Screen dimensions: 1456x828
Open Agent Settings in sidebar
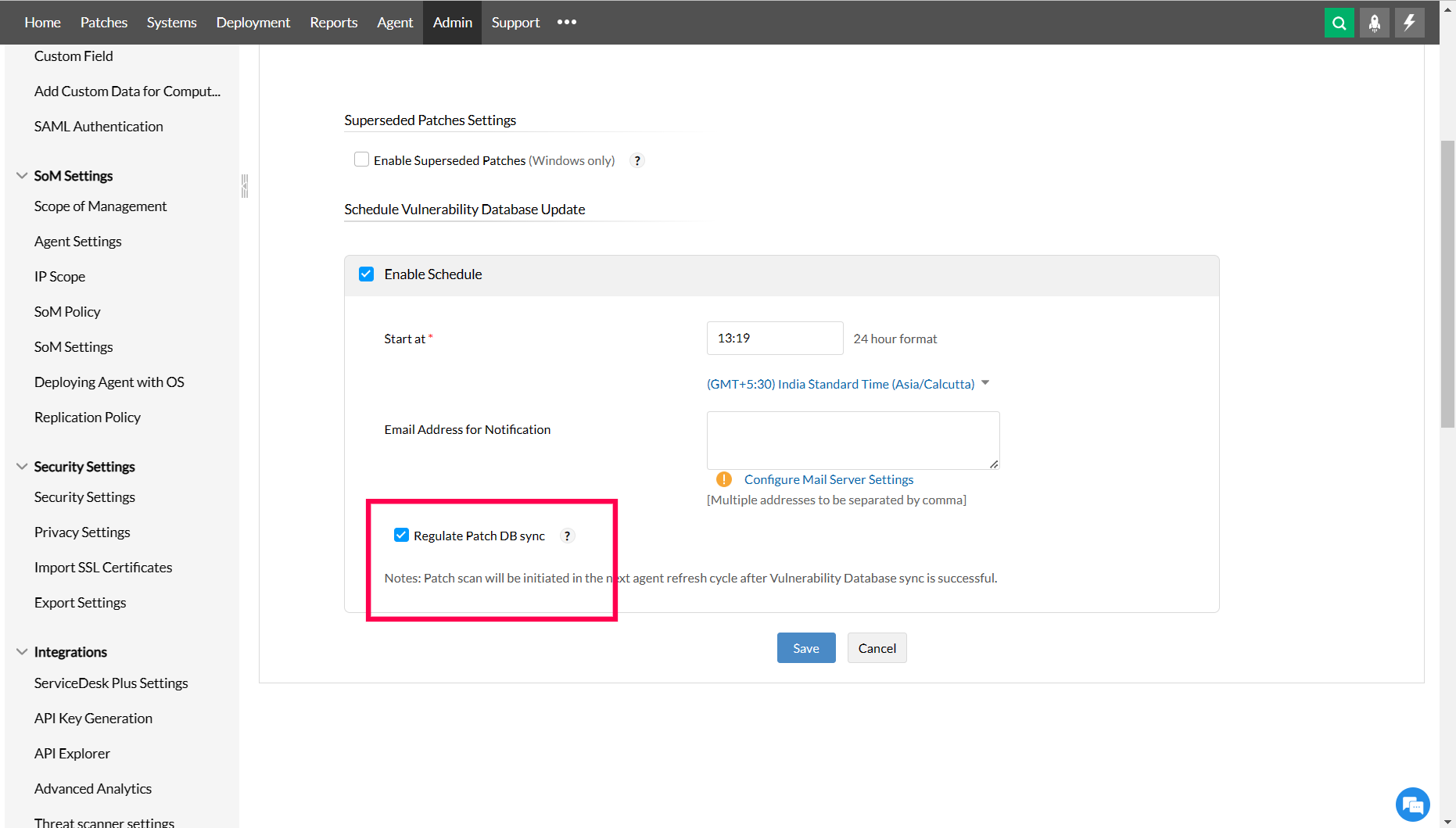click(78, 242)
